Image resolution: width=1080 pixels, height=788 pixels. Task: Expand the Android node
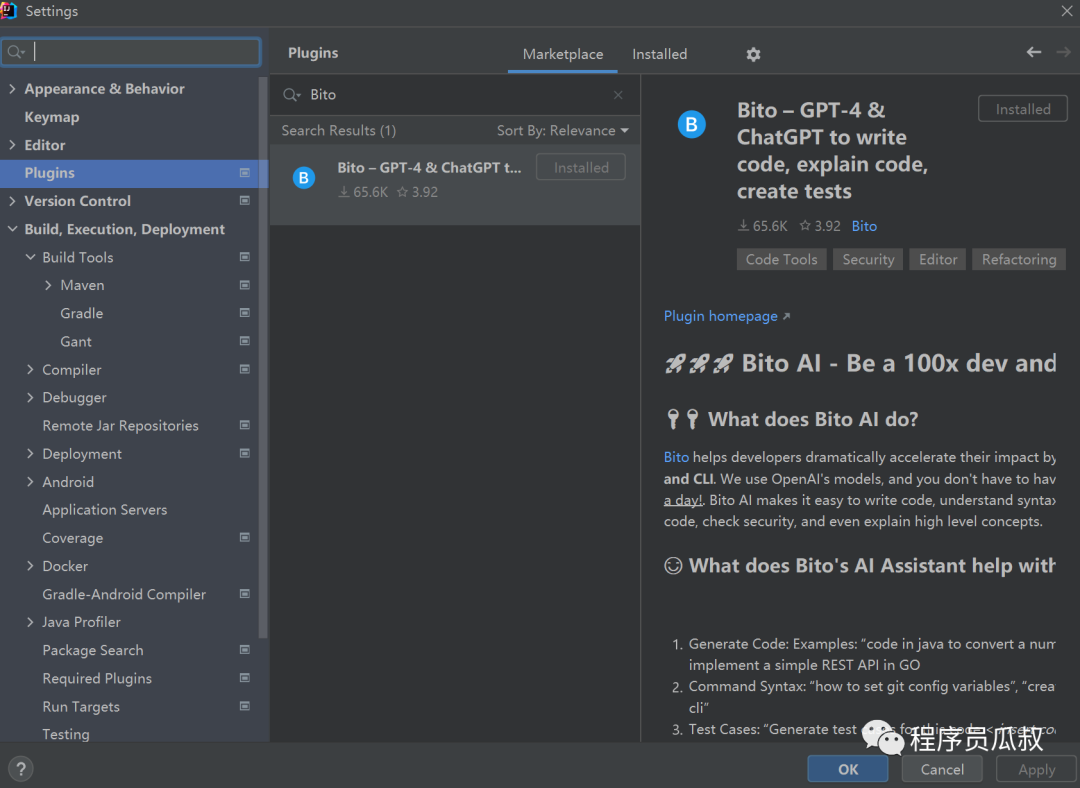tap(30, 481)
